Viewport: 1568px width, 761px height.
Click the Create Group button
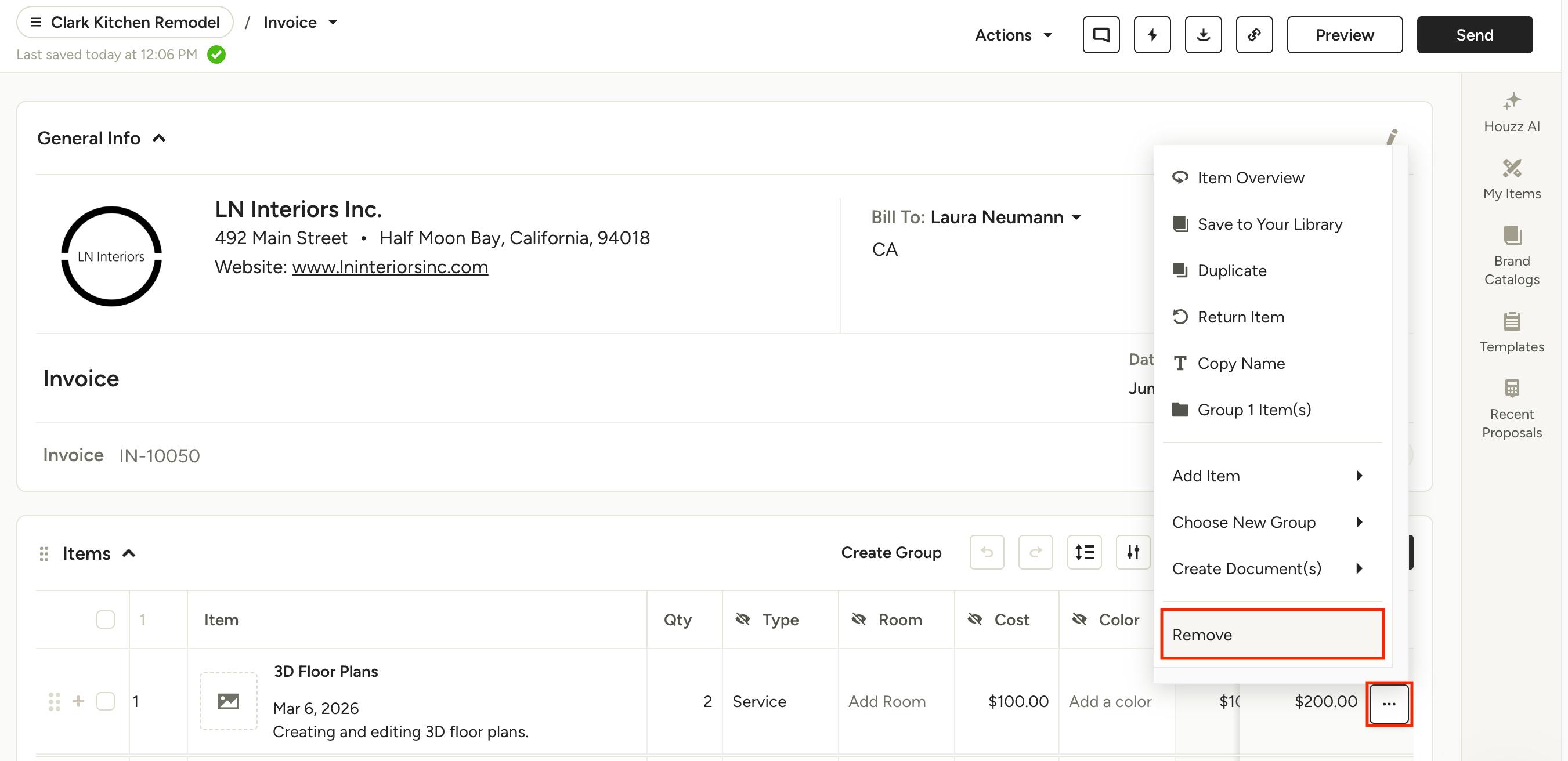pyautogui.click(x=891, y=552)
